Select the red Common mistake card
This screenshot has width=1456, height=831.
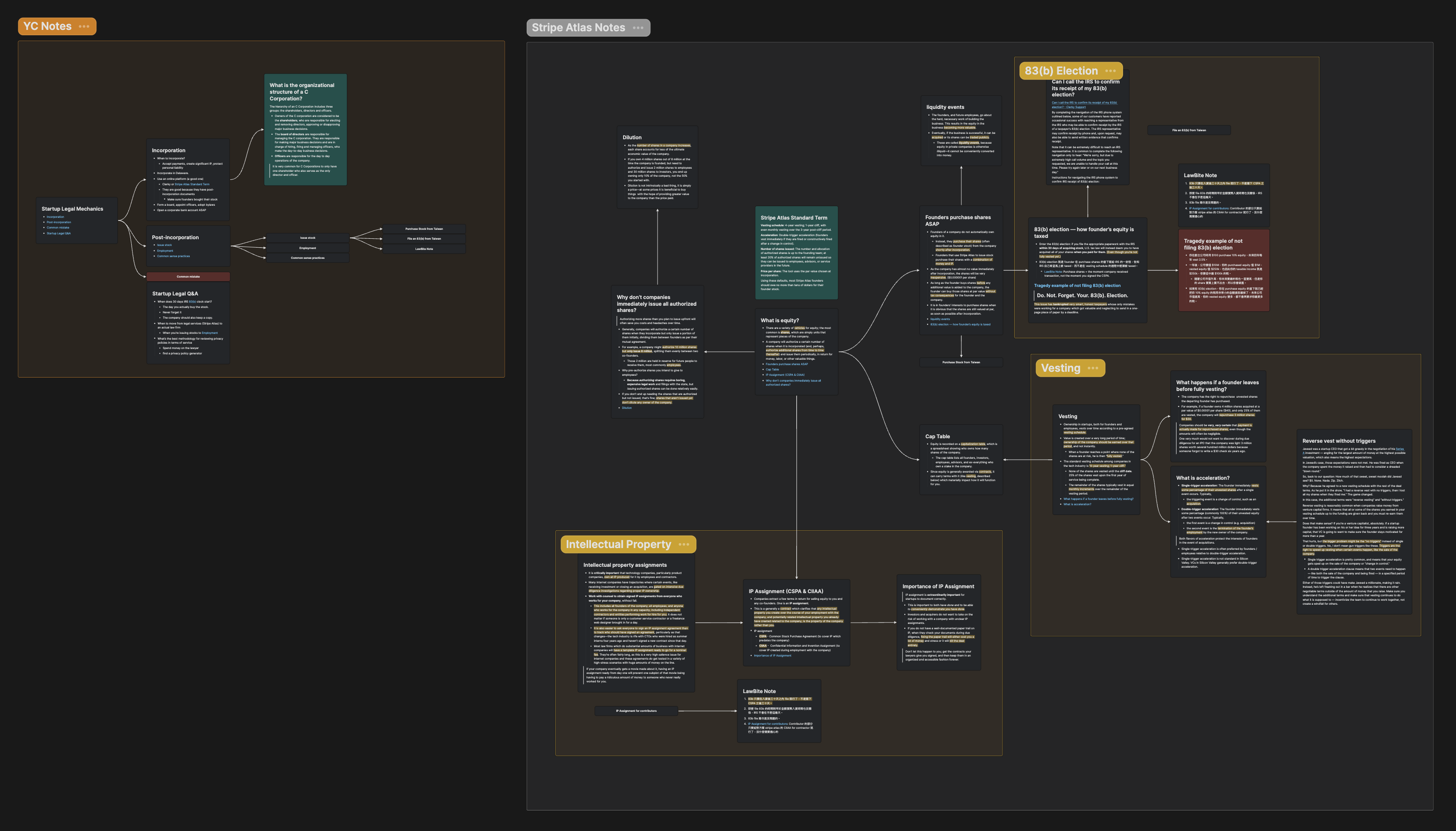[188, 277]
